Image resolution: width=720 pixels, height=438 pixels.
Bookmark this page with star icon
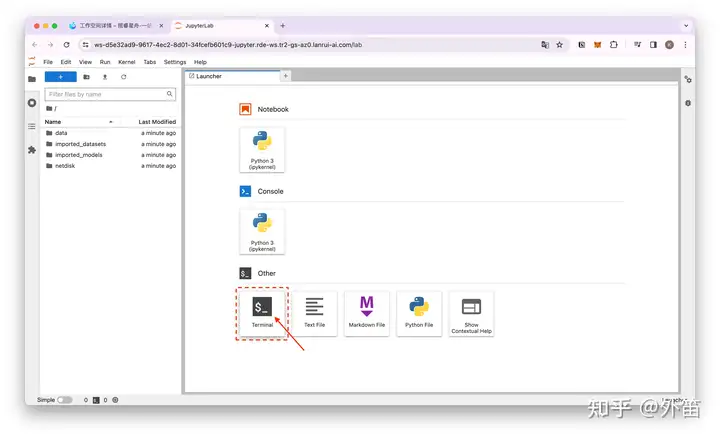(x=559, y=45)
